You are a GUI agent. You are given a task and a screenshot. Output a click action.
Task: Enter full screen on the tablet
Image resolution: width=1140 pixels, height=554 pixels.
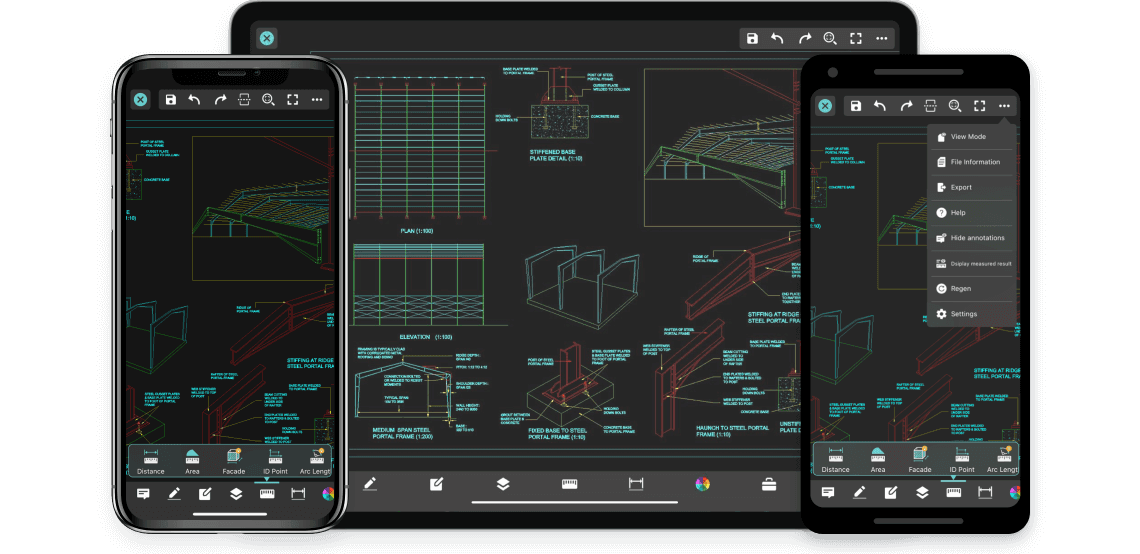point(856,39)
